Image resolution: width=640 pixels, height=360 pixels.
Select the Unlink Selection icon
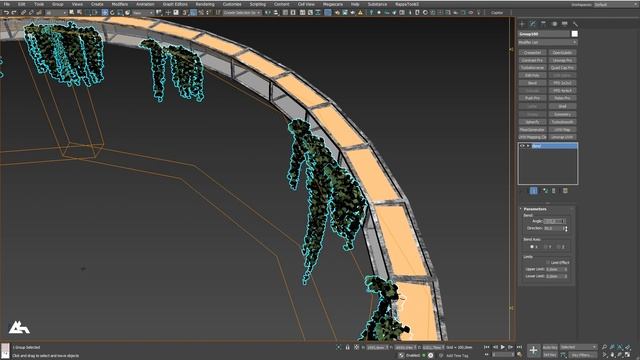pyautogui.click(x=31, y=13)
